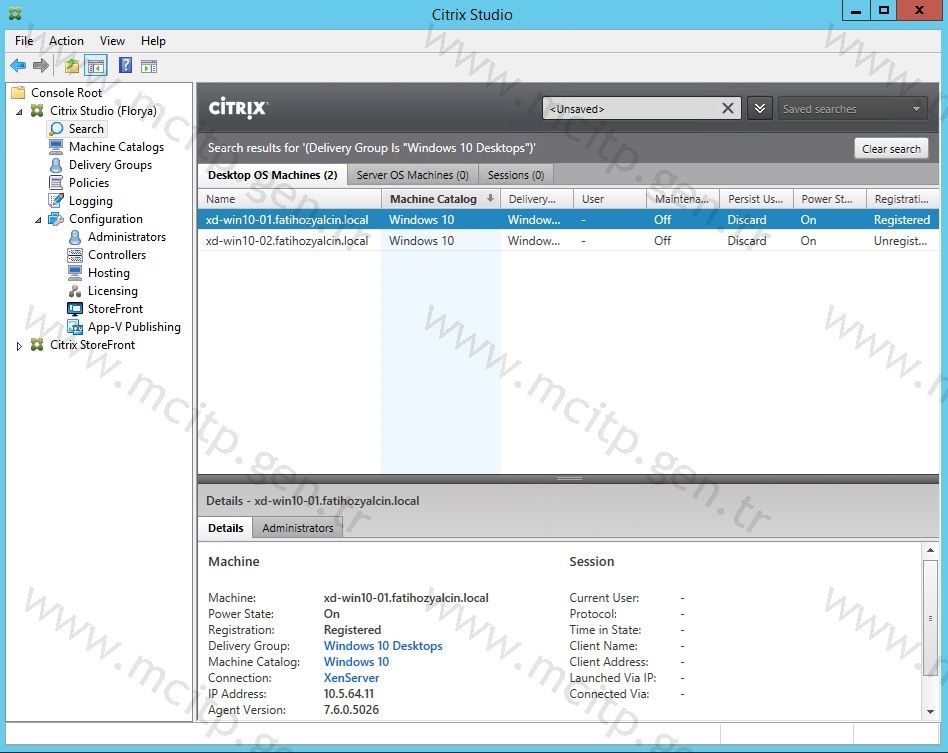Sort by Delivery column header
This screenshot has width=948, height=753.
point(537,199)
